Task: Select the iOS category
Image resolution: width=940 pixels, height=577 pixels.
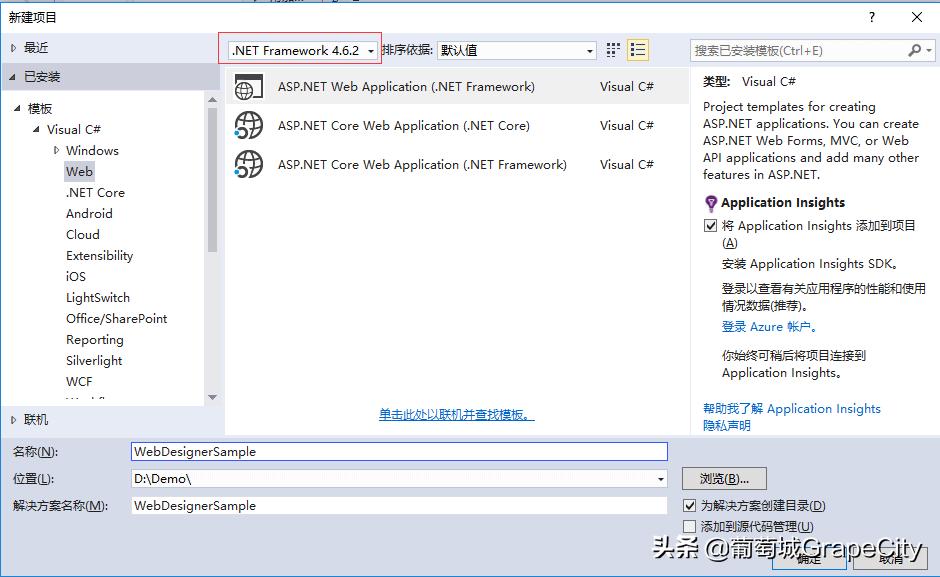Action: click(x=76, y=277)
